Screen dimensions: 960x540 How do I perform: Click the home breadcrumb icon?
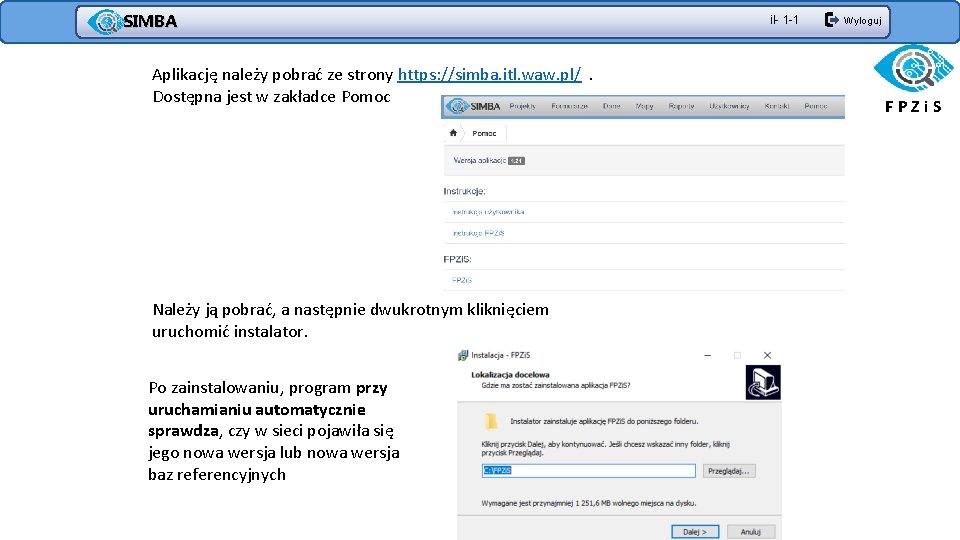[453, 133]
